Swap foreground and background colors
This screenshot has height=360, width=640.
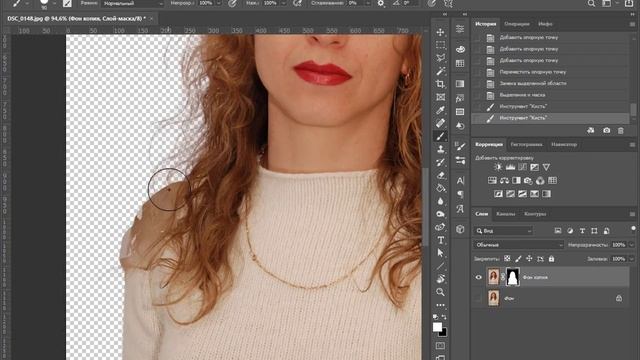(444, 317)
